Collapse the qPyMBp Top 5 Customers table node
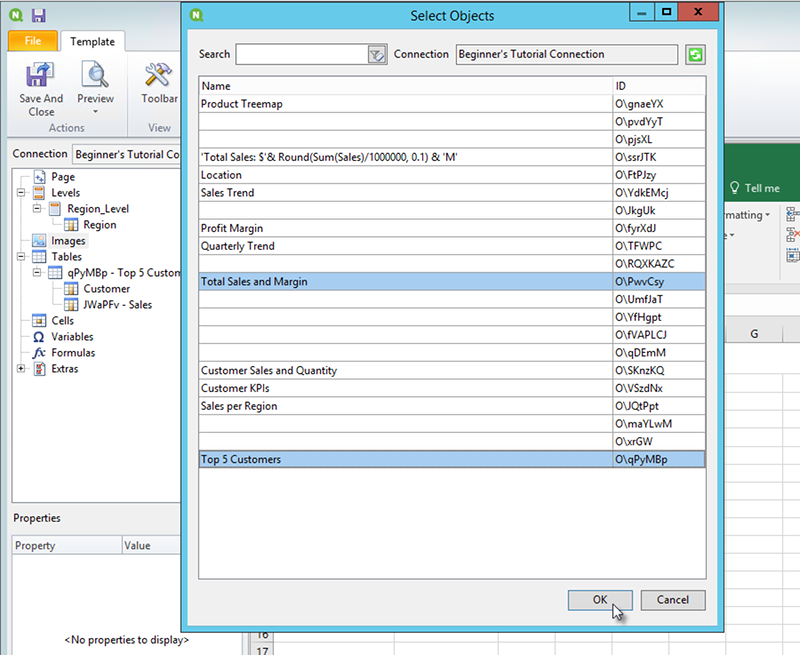This screenshot has width=800, height=655. pyautogui.click(x=38, y=273)
